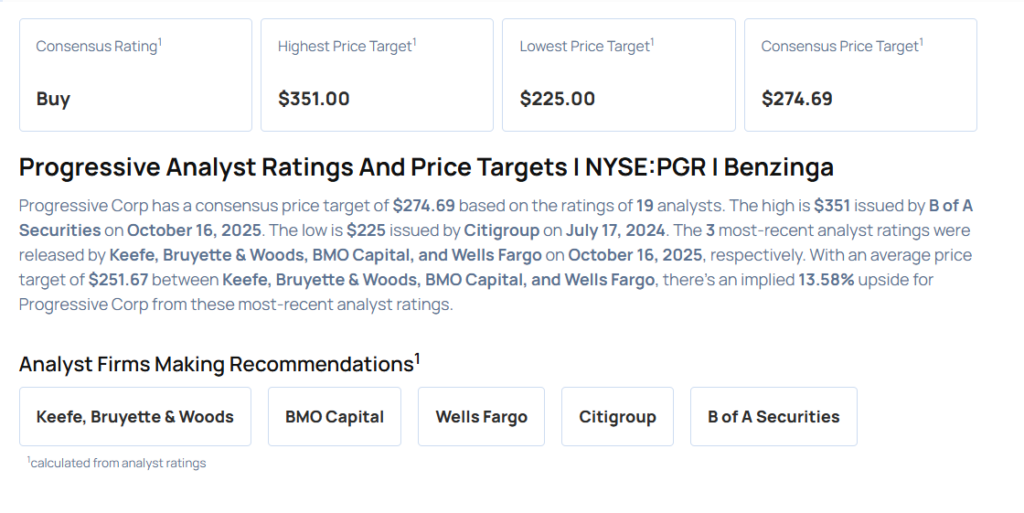Image resolution: width=1024 pixels, height=513 pixels.
Task: Open the Consensus Price Target card
Action: click(860, 75)
